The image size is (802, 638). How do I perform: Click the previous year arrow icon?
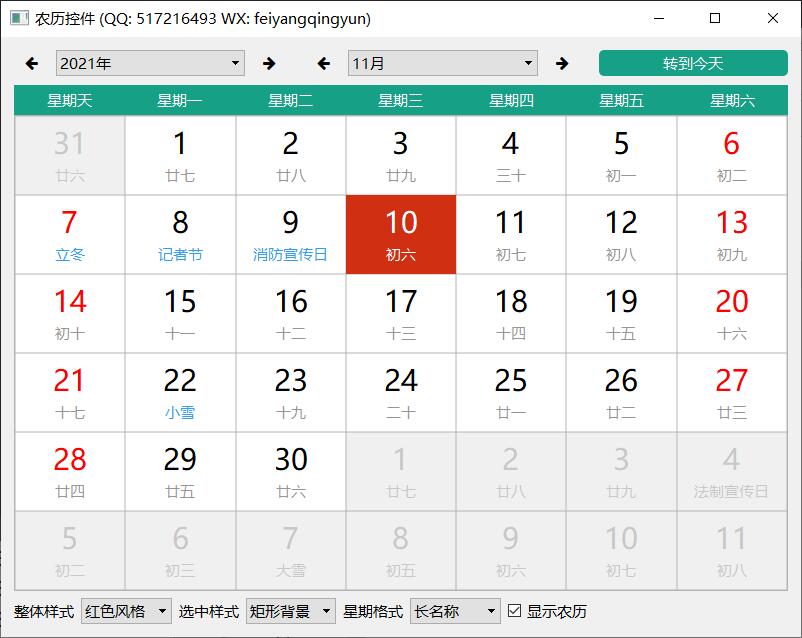[x=32, y=64]
